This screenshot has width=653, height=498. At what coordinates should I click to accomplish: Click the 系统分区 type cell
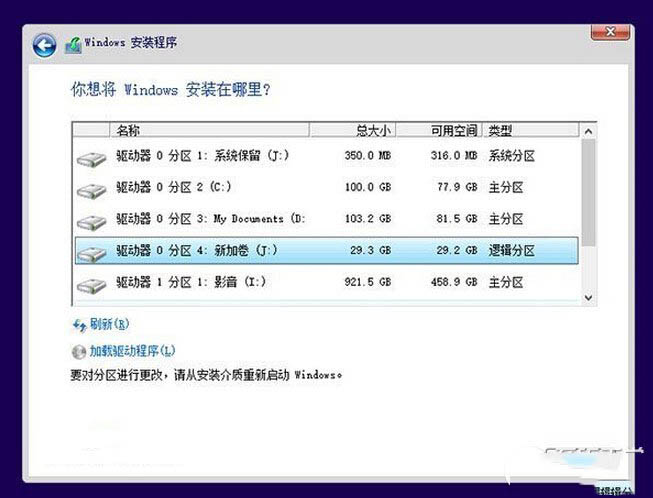coord(512,156)
